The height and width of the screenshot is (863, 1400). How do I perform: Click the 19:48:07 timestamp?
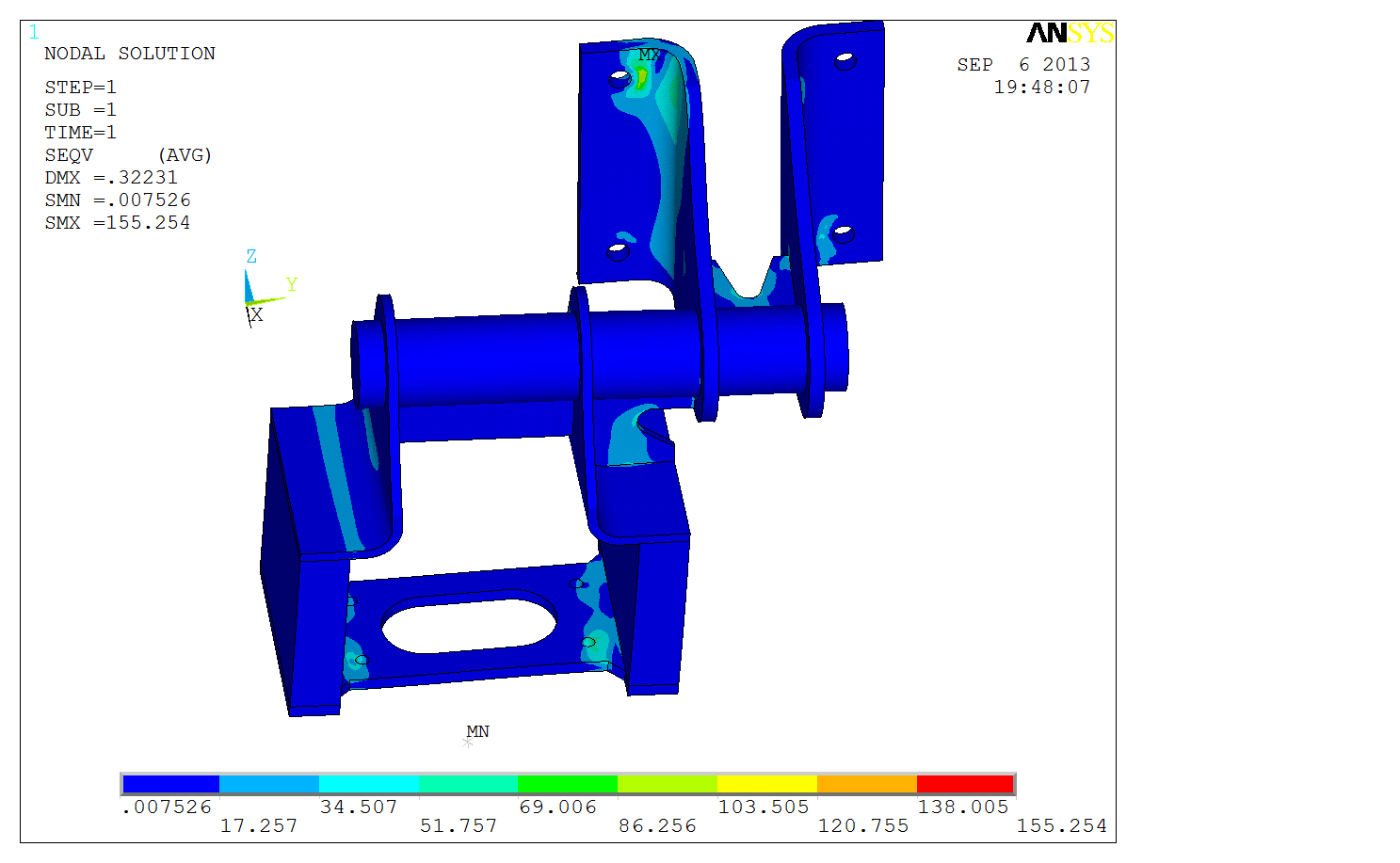pyautogui.click(x=1042, y=88)
